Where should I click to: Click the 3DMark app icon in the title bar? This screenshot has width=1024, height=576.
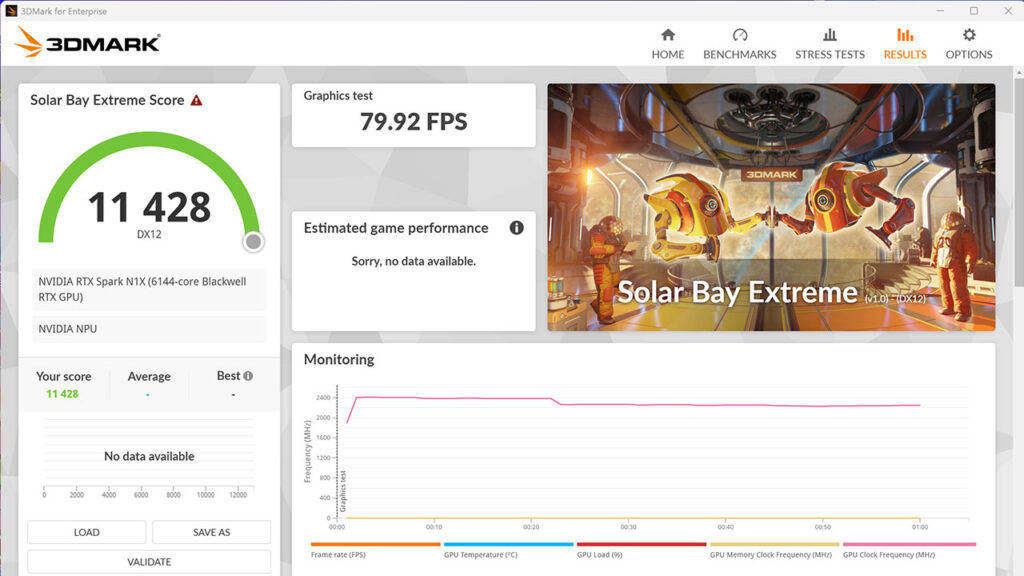tap(11, 10)
